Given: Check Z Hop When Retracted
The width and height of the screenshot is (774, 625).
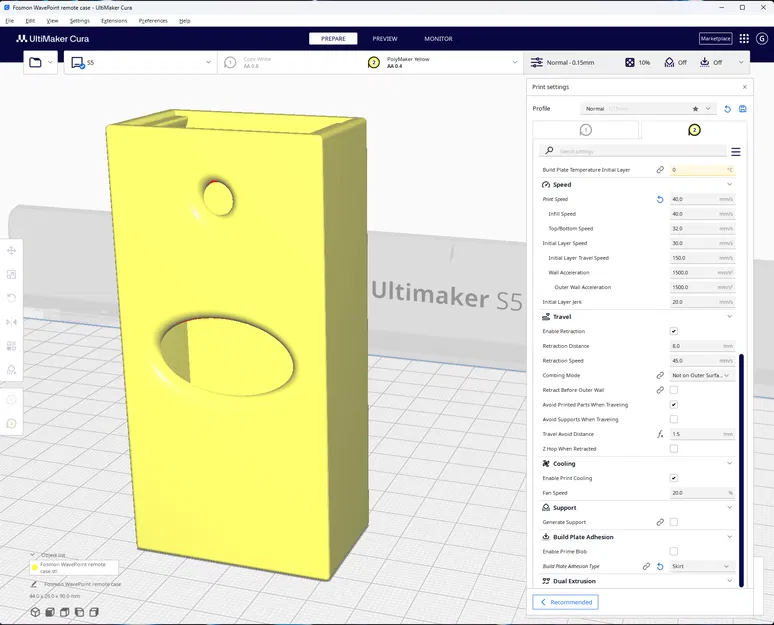Looking at the screenshot, I should click(x=674, y=449).
